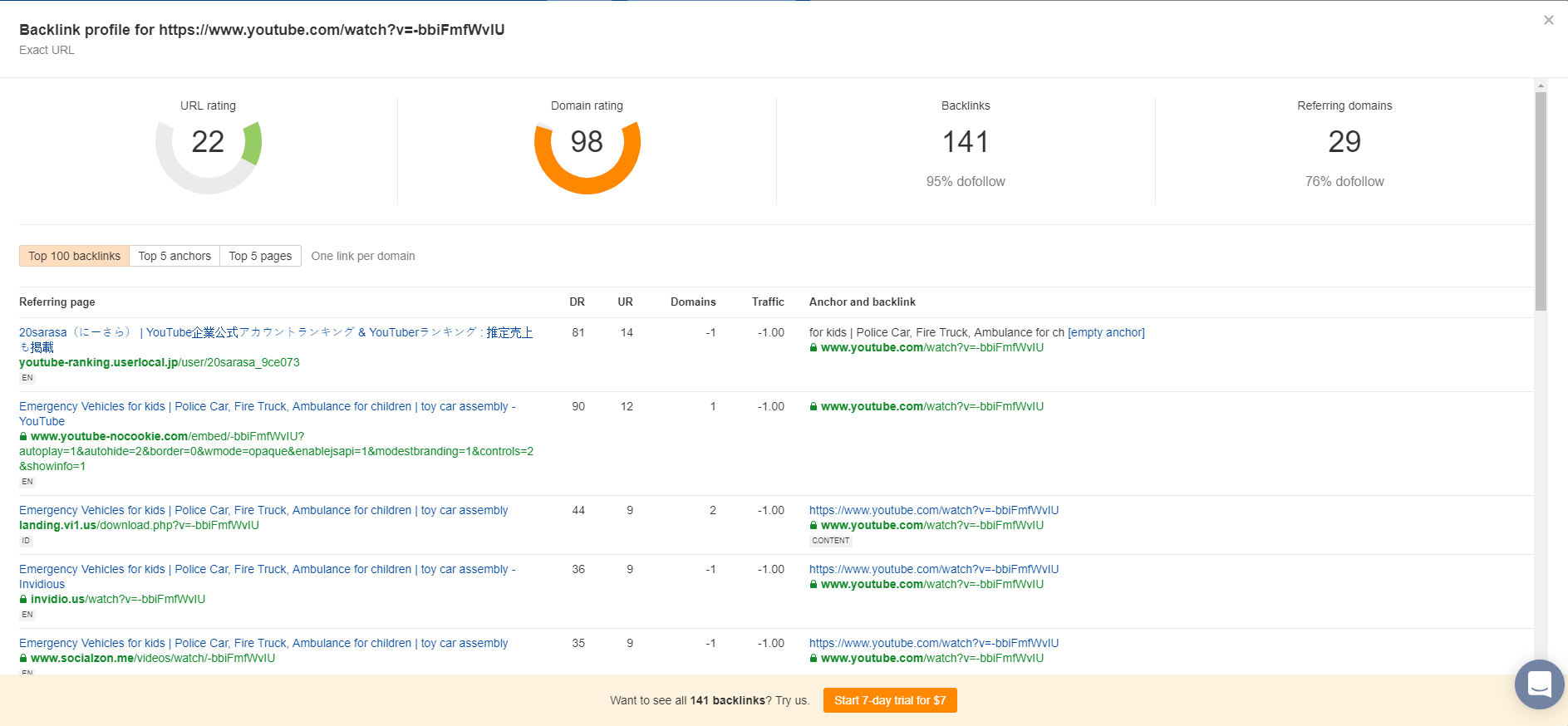Click DR value 90 in nocookie row
The width and height of the screenshot is (1568, 726).
tap(578, 406)
